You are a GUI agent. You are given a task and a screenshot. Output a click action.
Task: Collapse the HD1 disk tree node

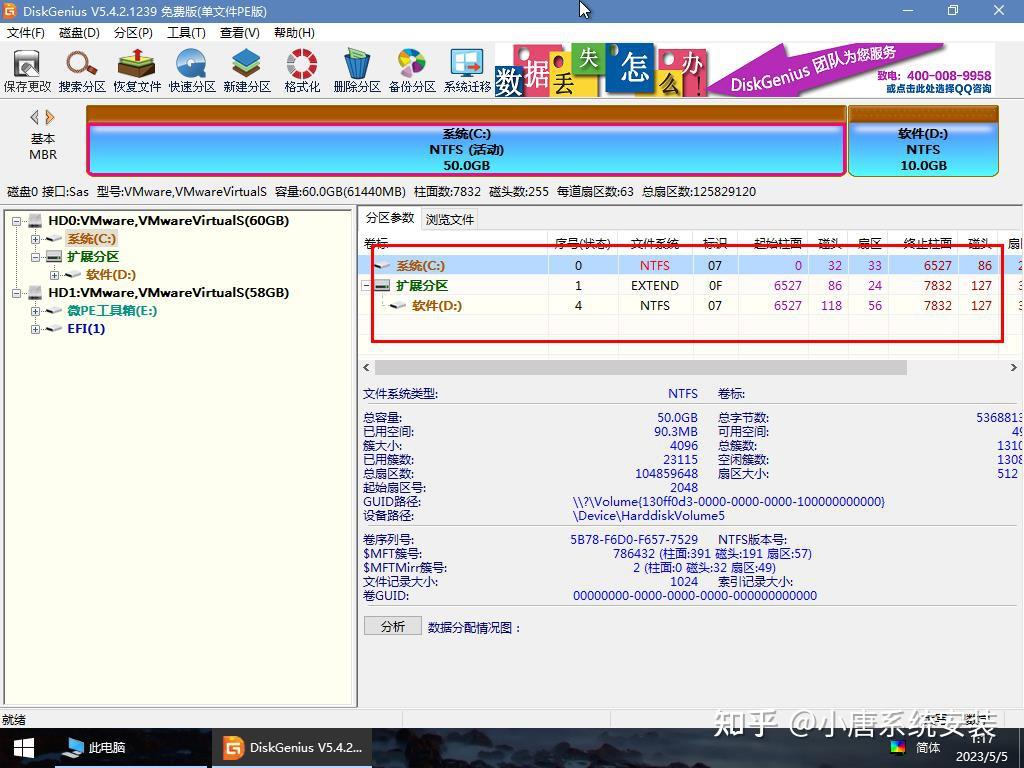(17, 293)
